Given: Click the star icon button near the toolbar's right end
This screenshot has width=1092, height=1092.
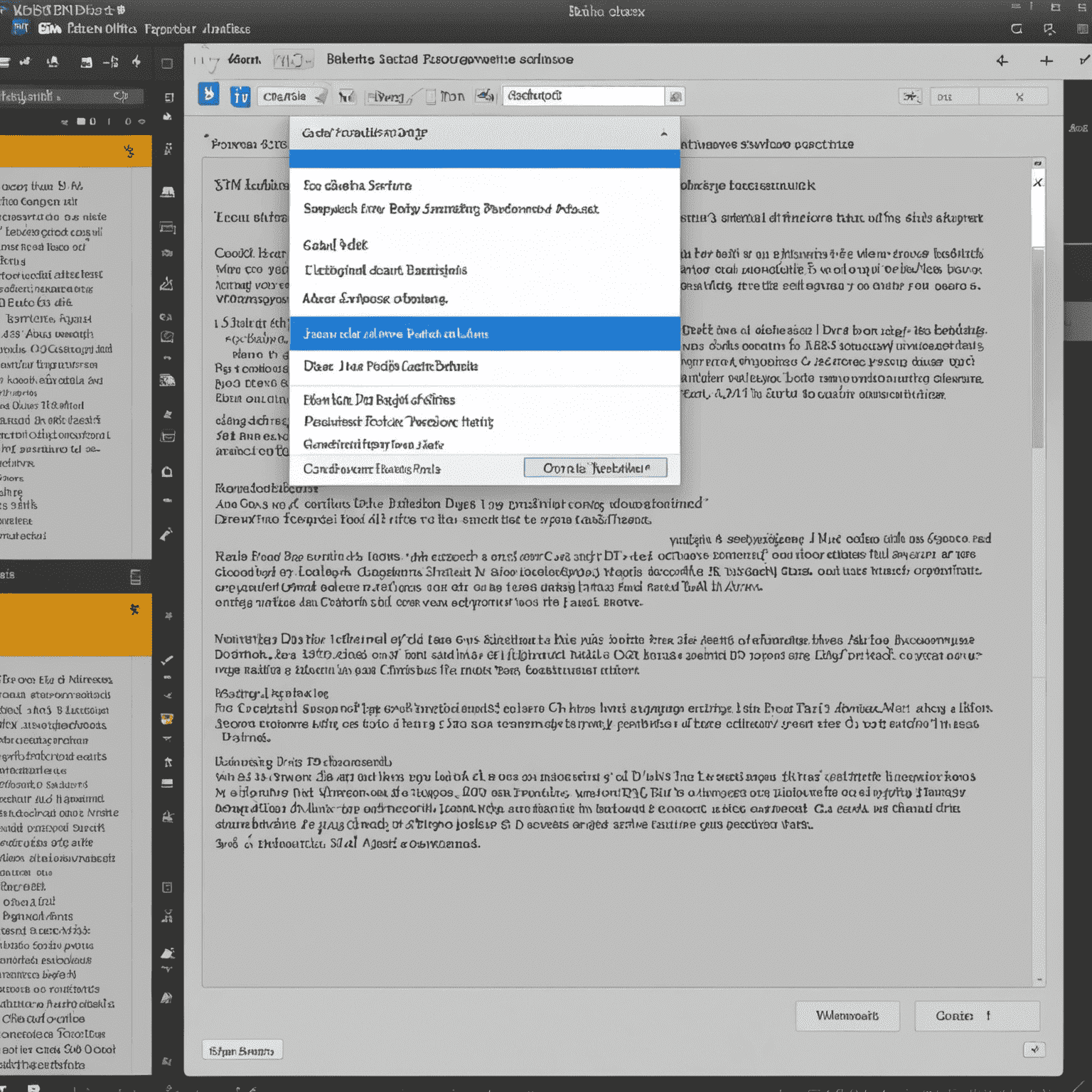Looking at the screenshot, I should 911,97.
